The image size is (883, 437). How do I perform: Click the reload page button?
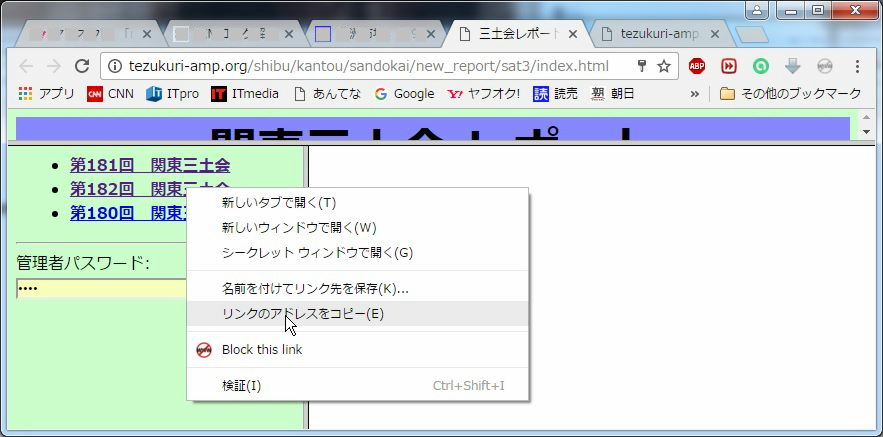click(82, 67)
